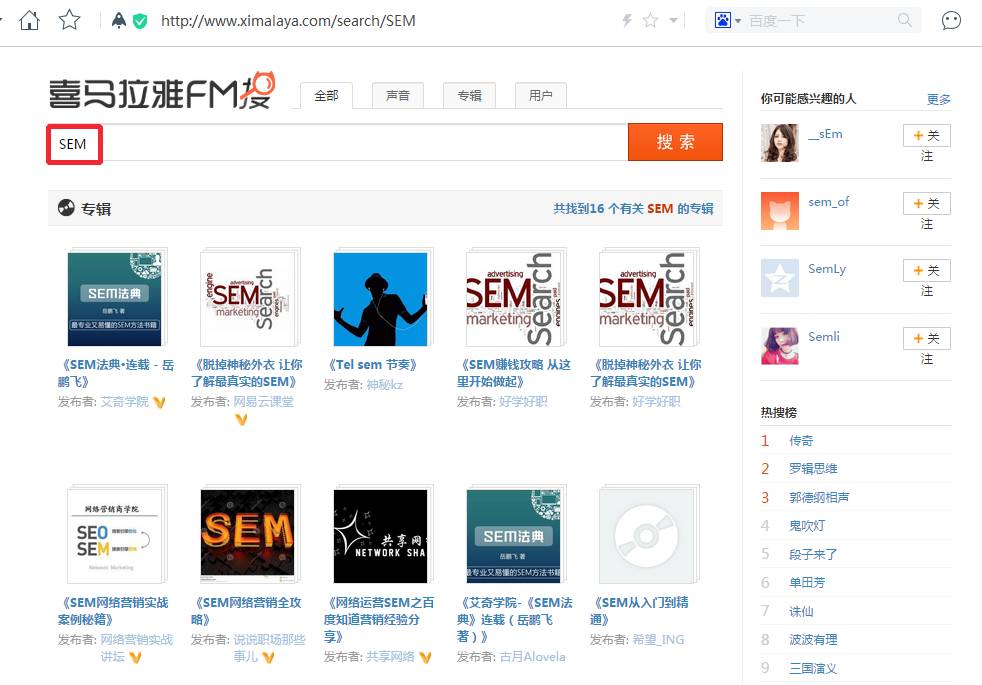The image size is (982, 685).
Task: Click V badge next to 艾奇学院
Action: pos(159,403)
